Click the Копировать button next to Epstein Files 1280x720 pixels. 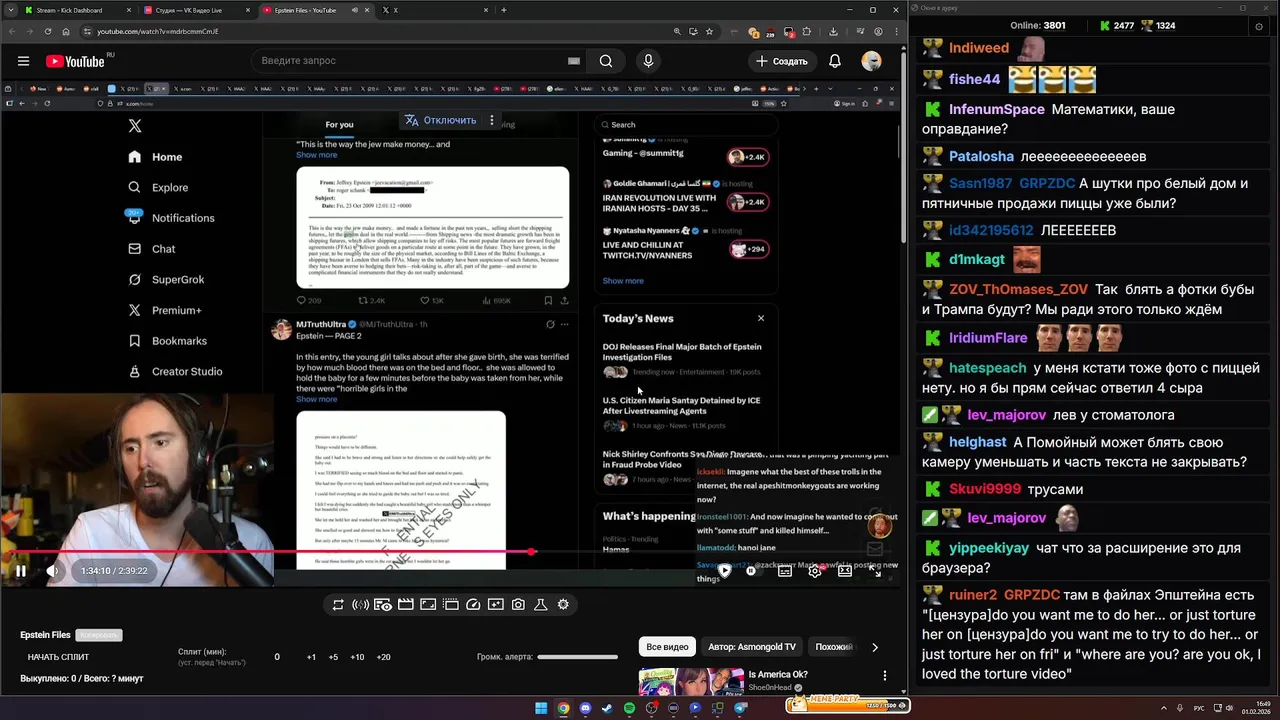click(x=99, y=635)
